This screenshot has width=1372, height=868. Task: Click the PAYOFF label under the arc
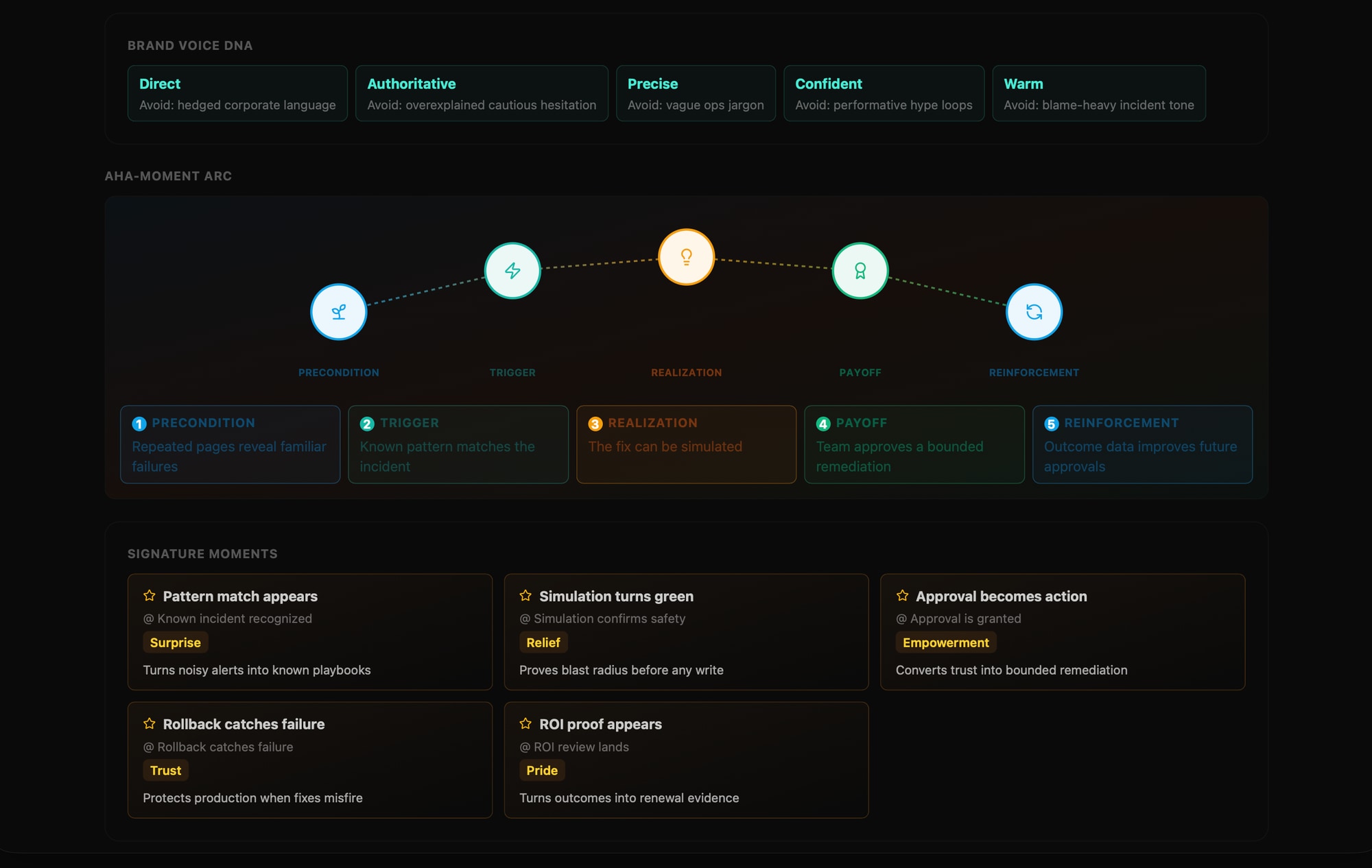(860, 372)
